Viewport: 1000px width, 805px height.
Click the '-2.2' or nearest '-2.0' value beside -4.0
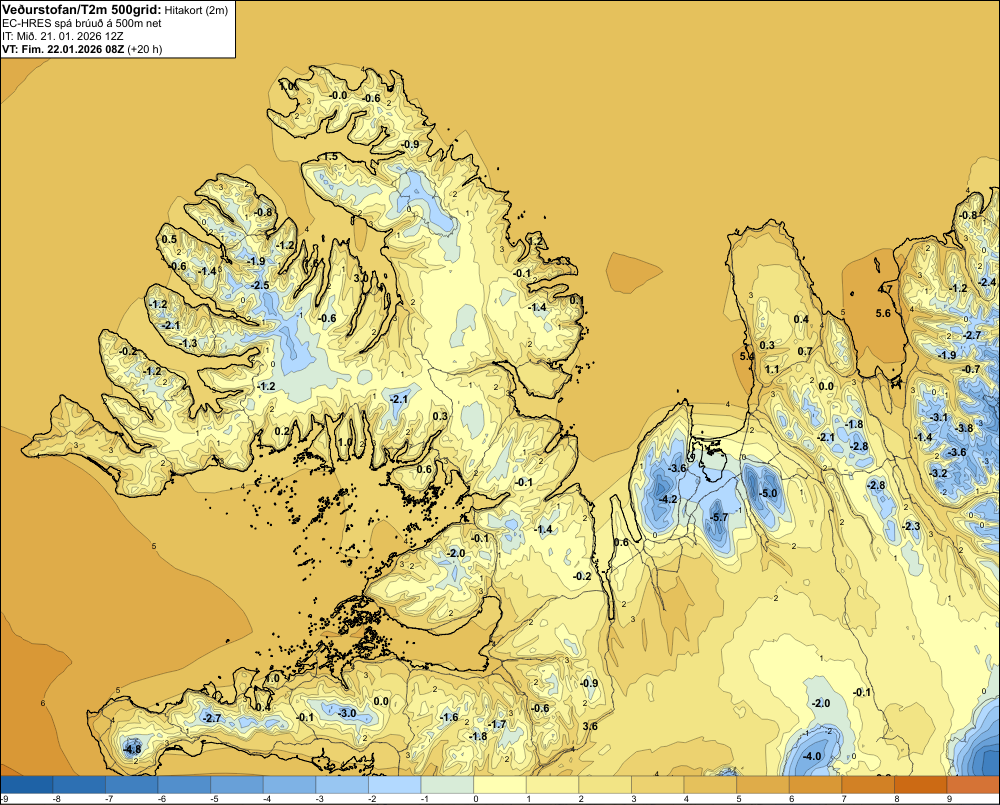click(x=821, y=703)
